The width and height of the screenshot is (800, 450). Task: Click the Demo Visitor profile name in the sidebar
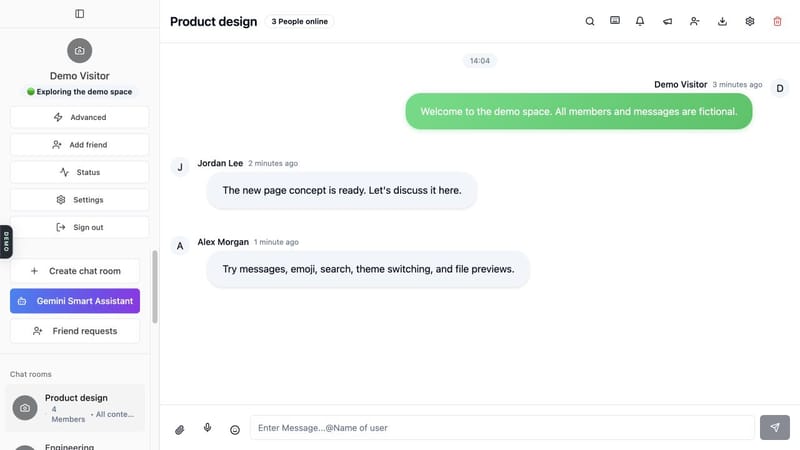pos(80,76)
